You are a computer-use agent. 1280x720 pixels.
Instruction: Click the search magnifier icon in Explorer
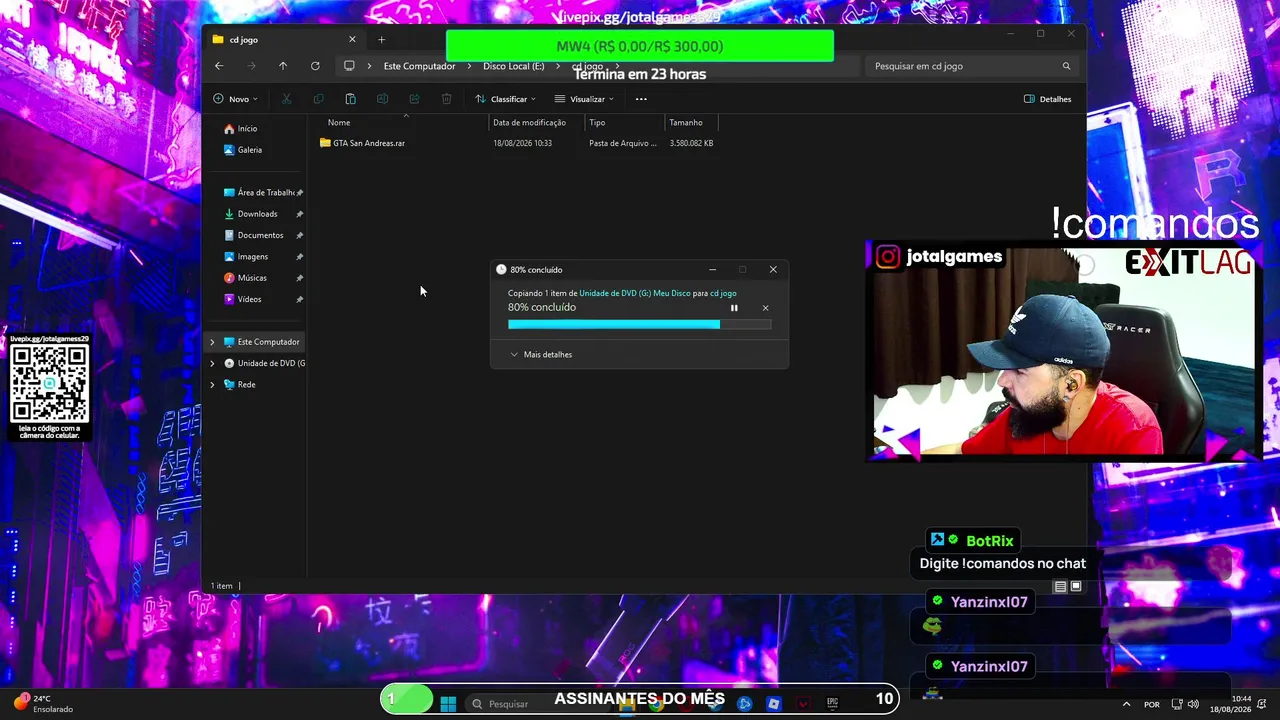[1066, 66]
